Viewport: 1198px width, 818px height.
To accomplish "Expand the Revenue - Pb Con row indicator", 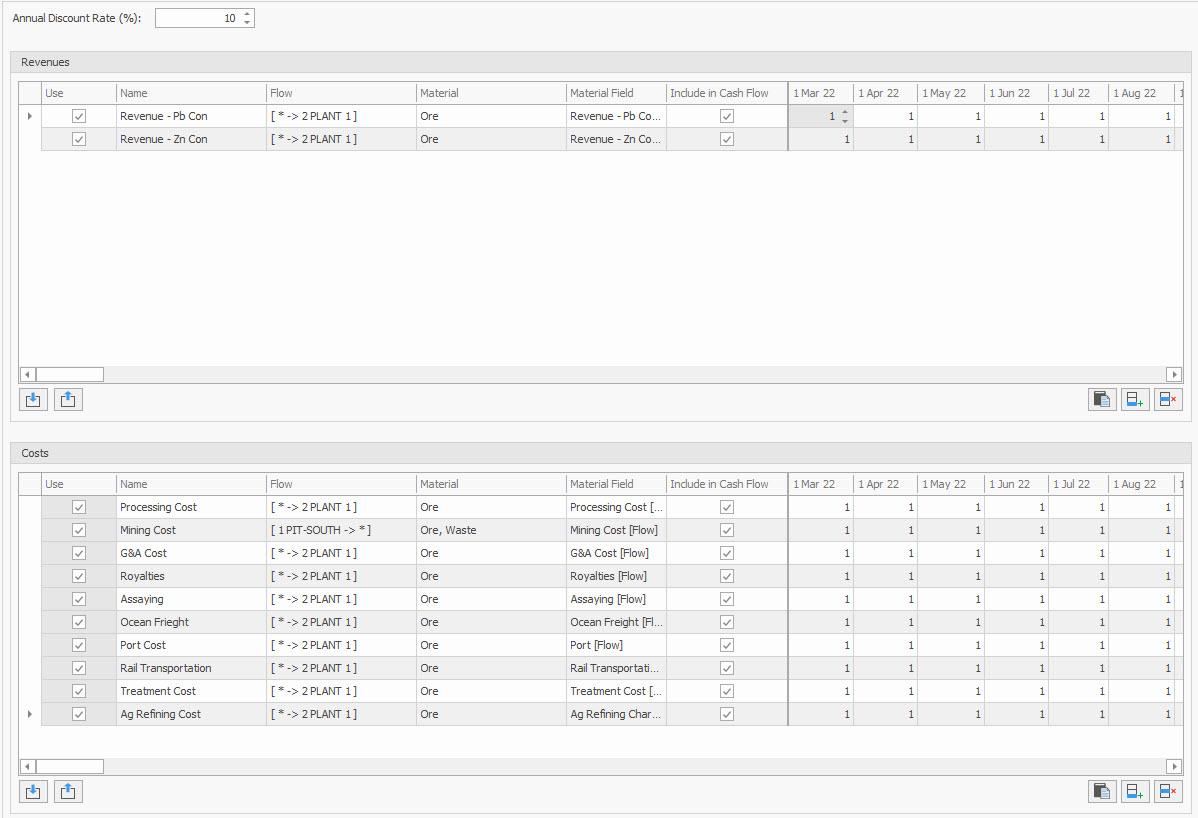I will 29,116.
